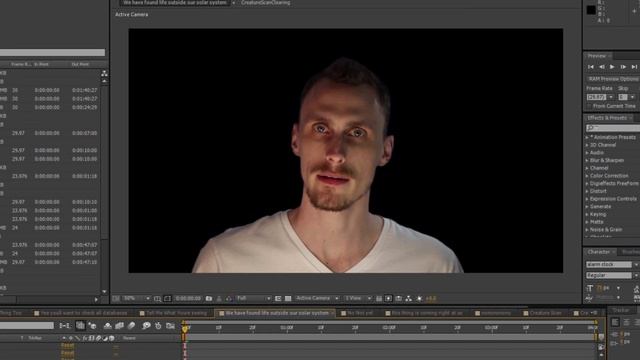Open the Comp Flowchart icon in viewer bar
640x360 pixels.
(409, 299)
